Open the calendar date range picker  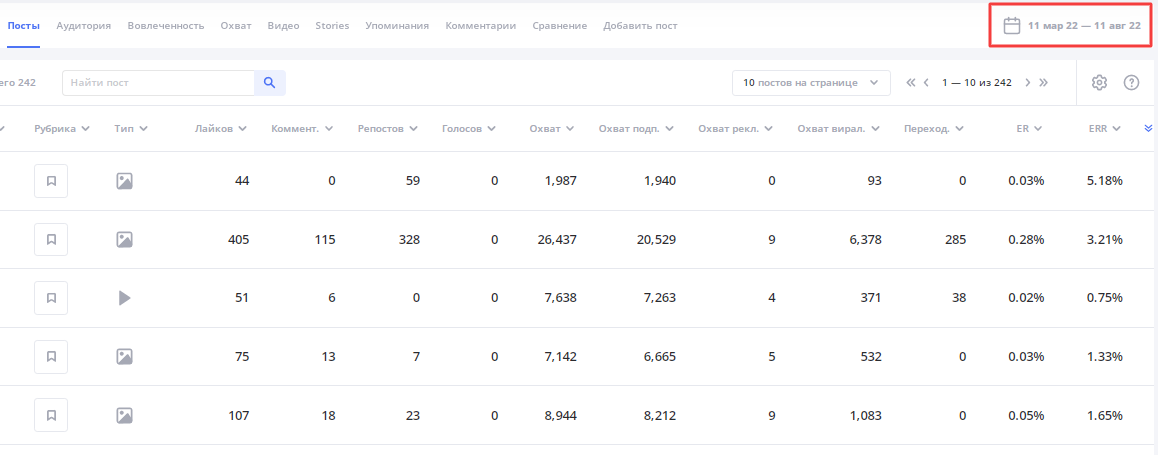pyautogui.click(x=1072, y=26)
